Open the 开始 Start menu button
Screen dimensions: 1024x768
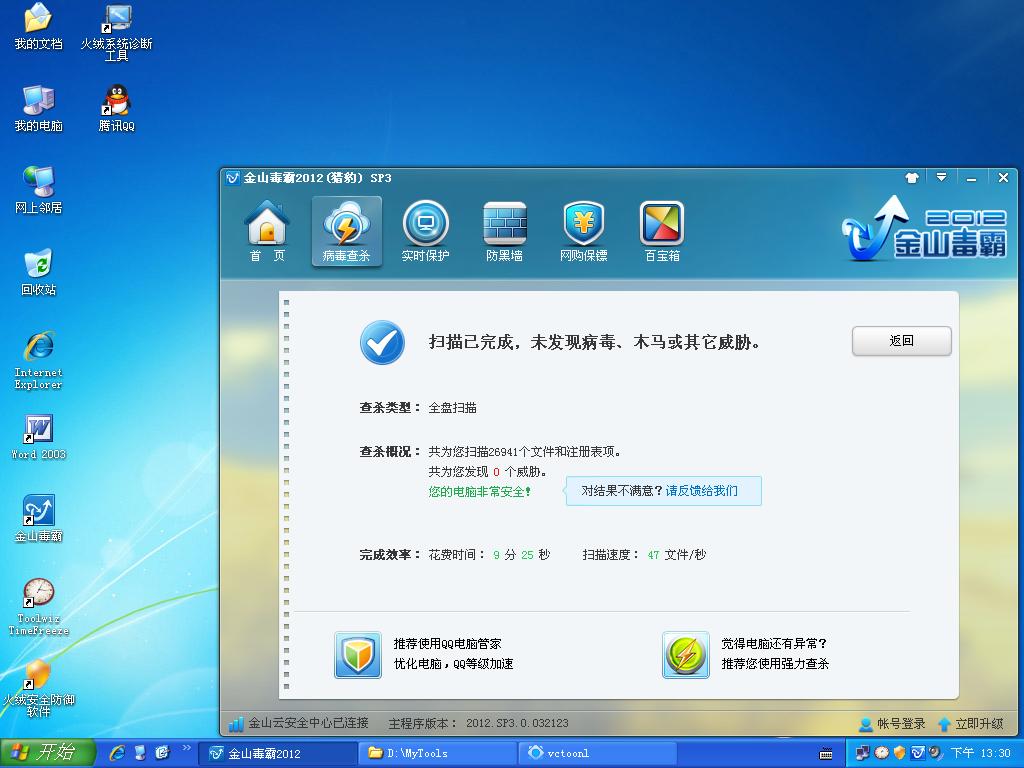(48, 753)
